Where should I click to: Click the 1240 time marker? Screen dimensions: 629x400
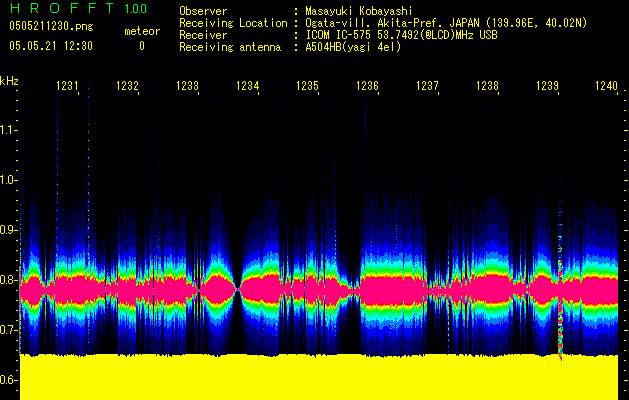point(607,86)
